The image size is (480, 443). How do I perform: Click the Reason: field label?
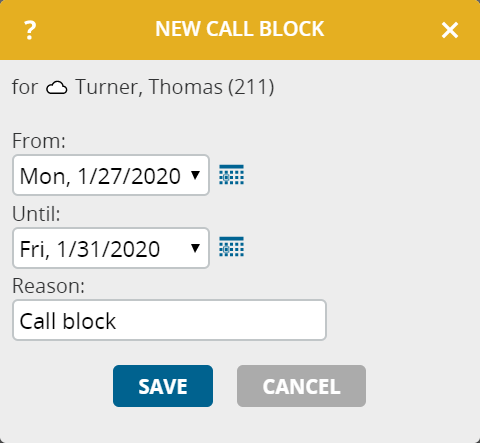[48, 286]
